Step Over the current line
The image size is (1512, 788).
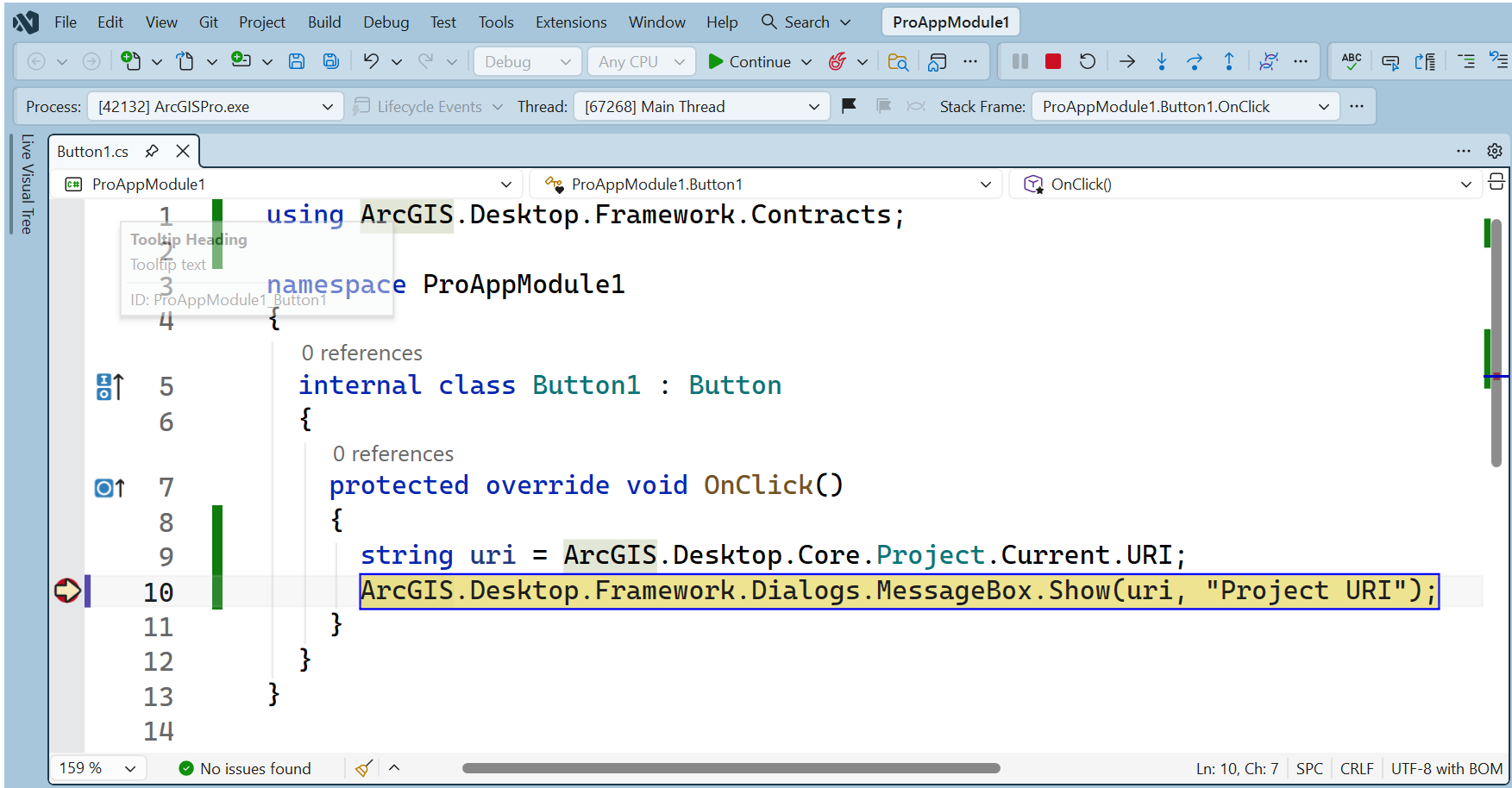[1195, 61]
